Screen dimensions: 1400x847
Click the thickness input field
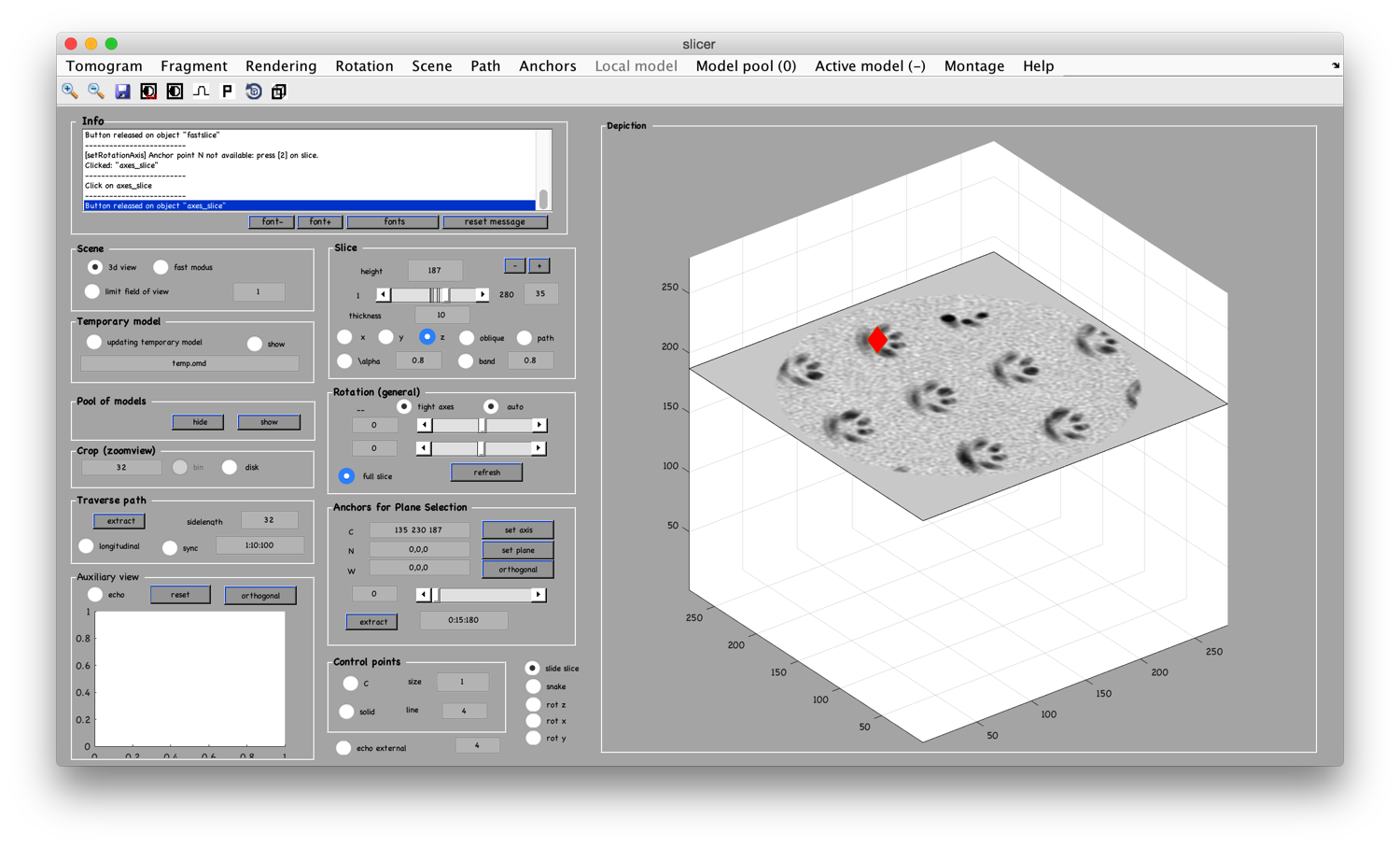click(x=441, y=316)
